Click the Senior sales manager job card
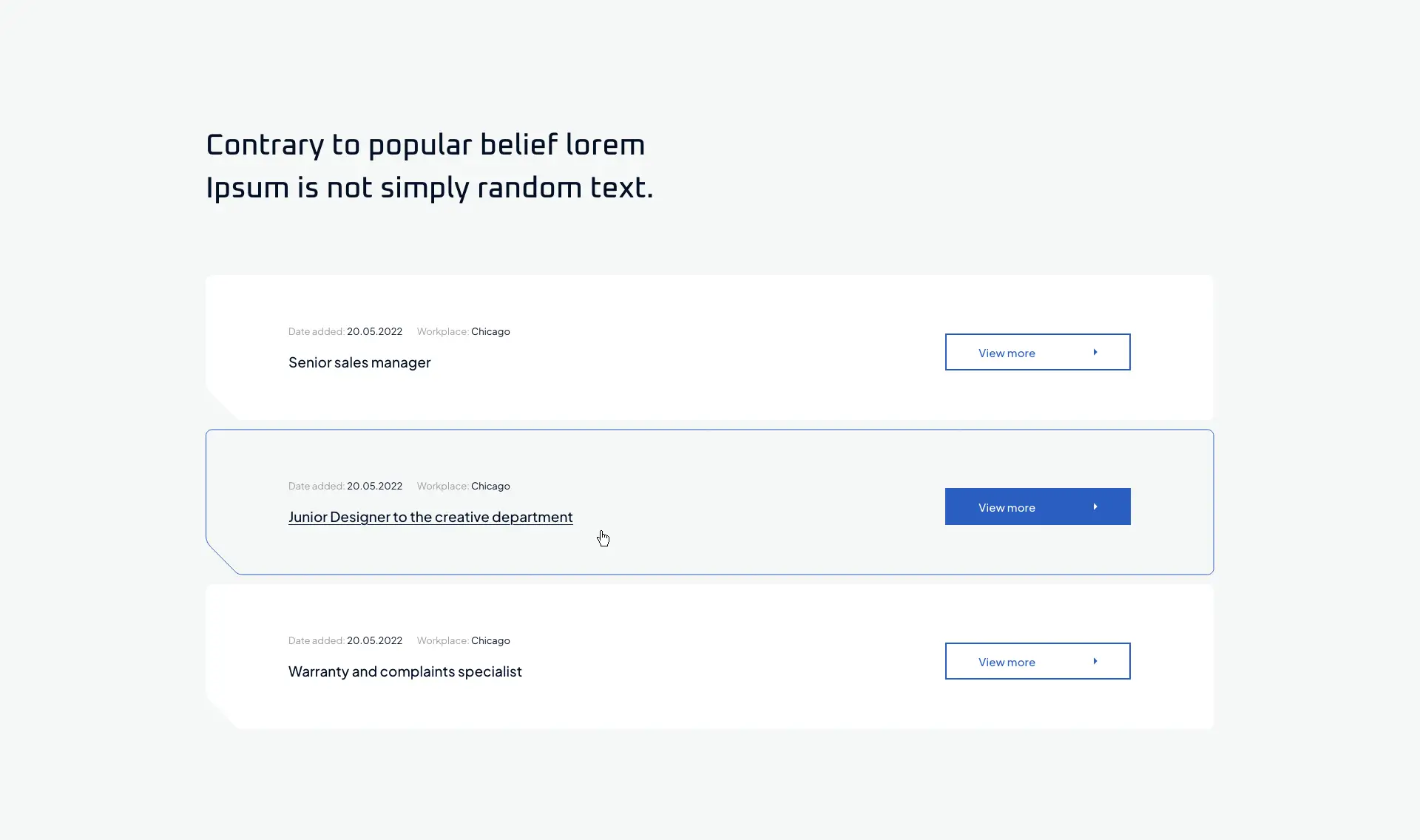Viewport: 1420px width, 840px height. point(709,348)
